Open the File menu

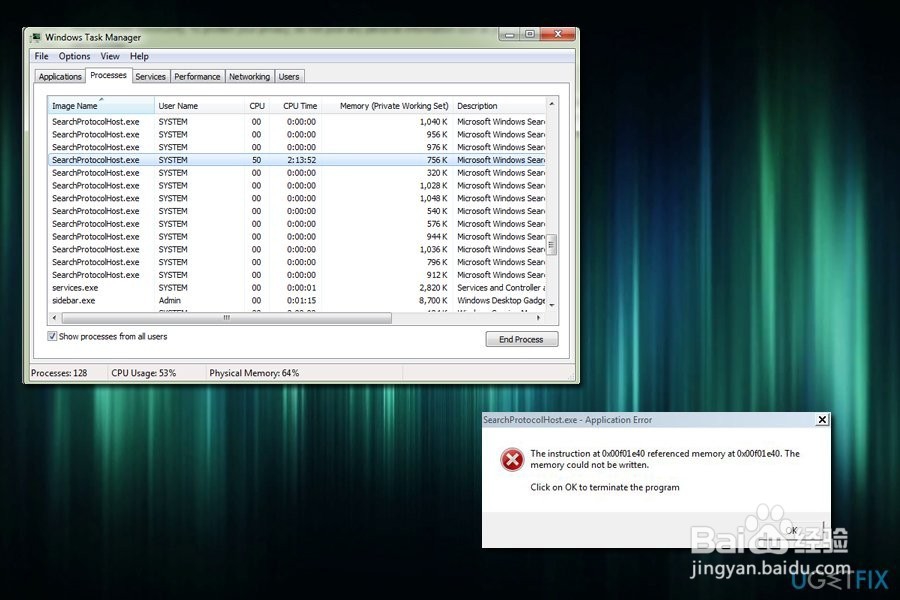[x=41, y=56]
